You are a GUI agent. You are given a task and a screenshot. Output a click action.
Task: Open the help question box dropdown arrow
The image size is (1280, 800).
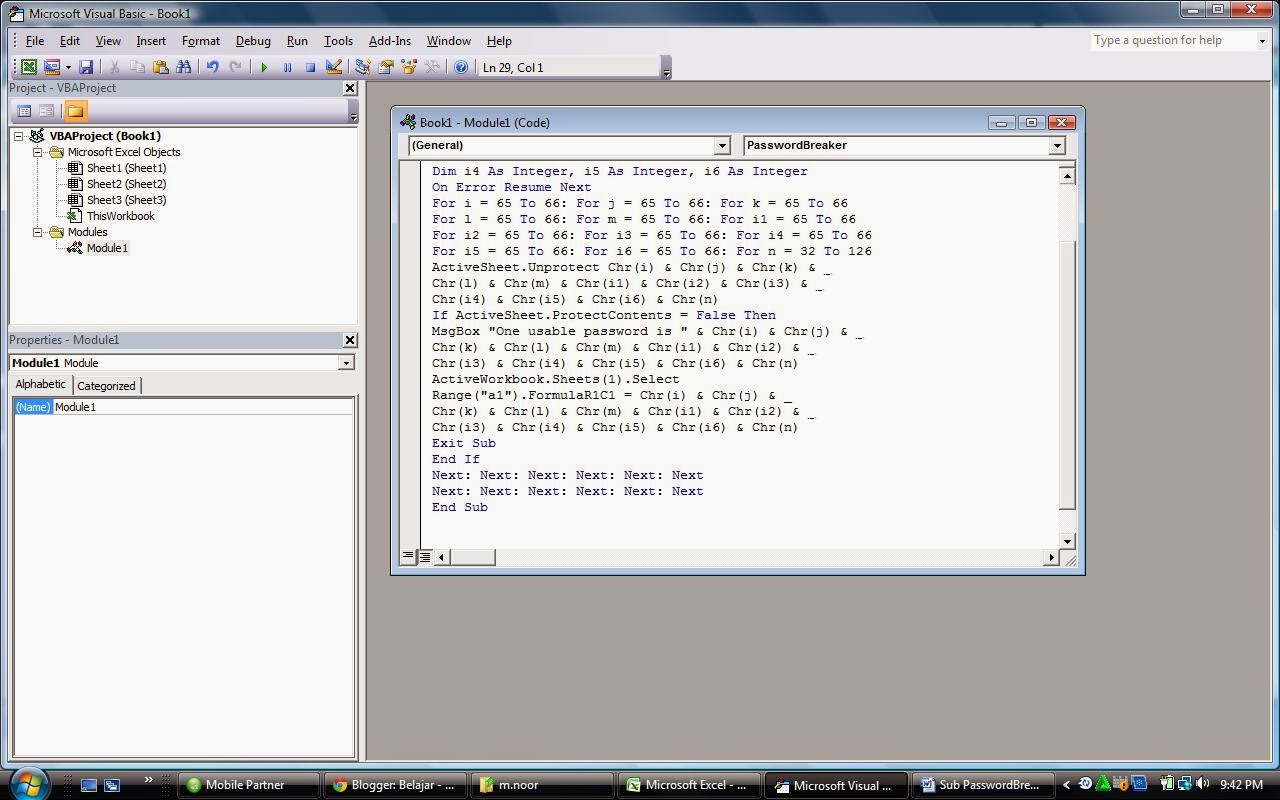[1261, 41]
